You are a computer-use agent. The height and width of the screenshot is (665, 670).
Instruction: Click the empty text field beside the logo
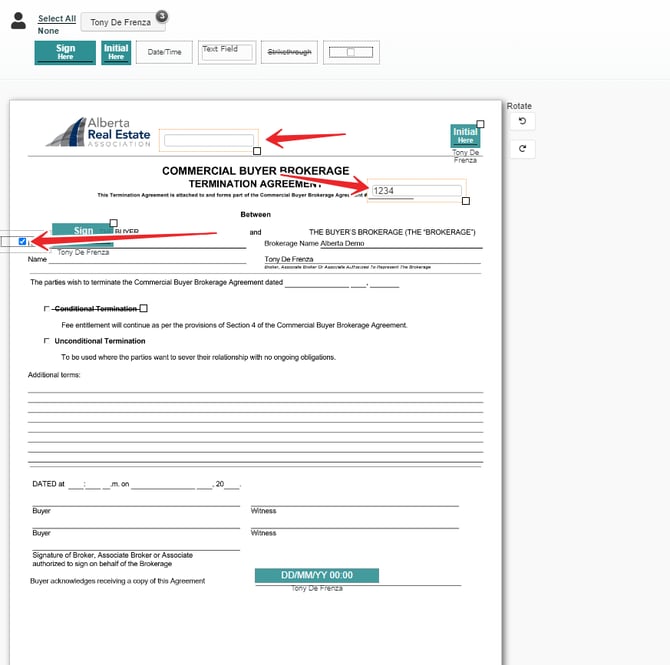click(x=209, y=140)
